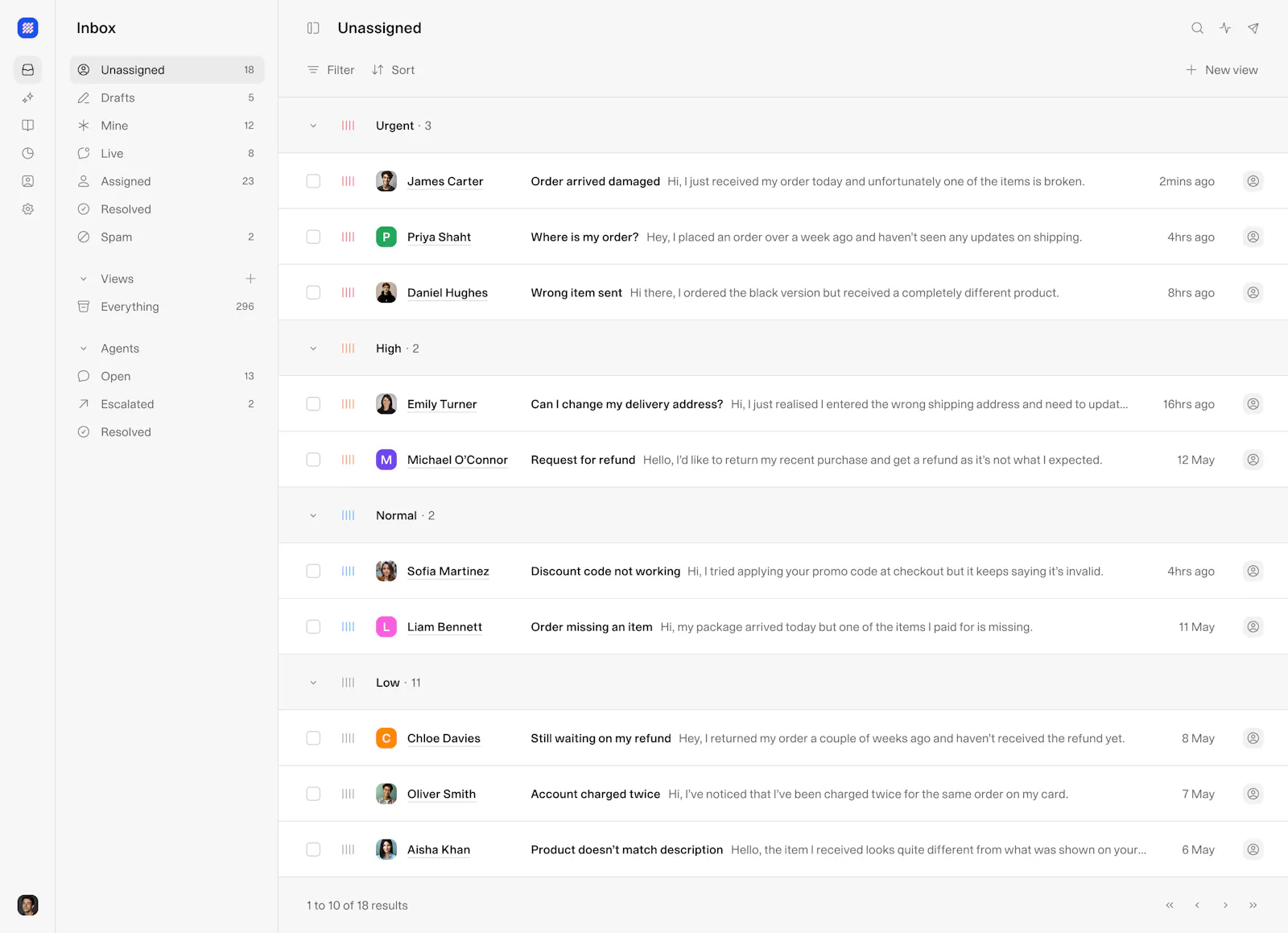Create a New view
The width and height of the screenshot is (1288, 933).
tap(1222, 70)
